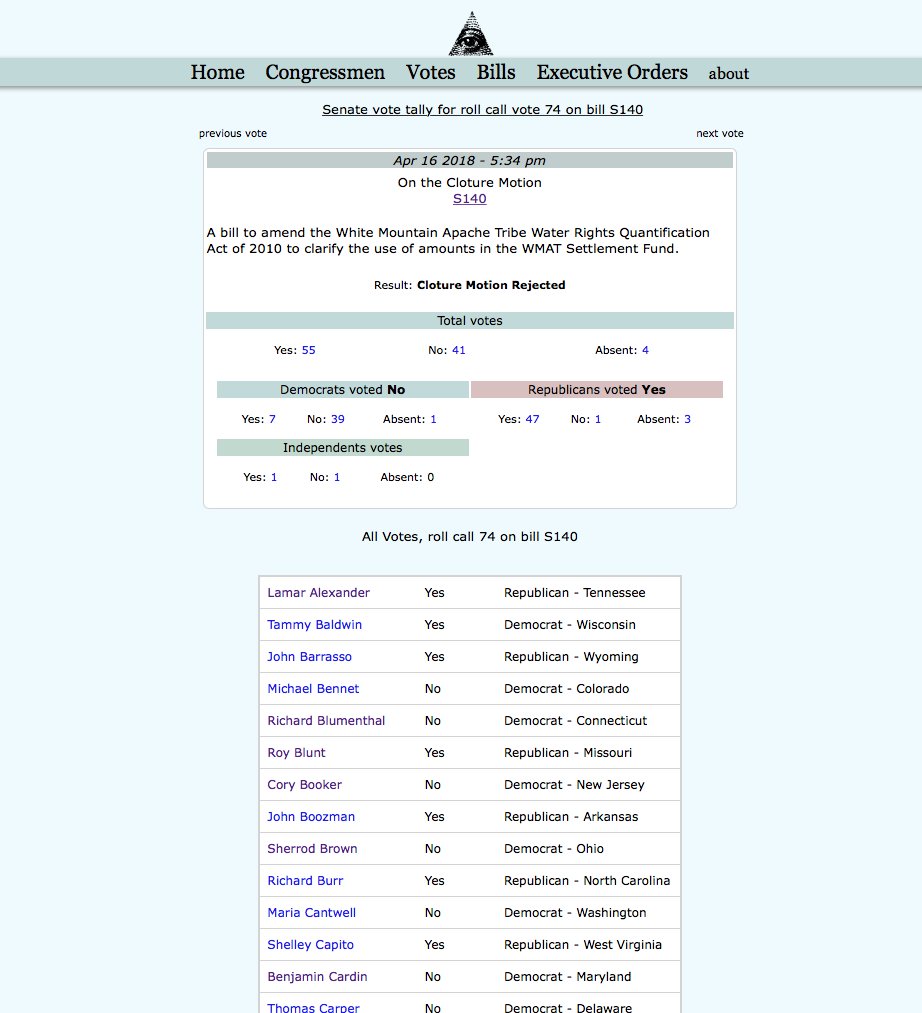
Task: Open Executive Orders page
Action: click(612, 72)
